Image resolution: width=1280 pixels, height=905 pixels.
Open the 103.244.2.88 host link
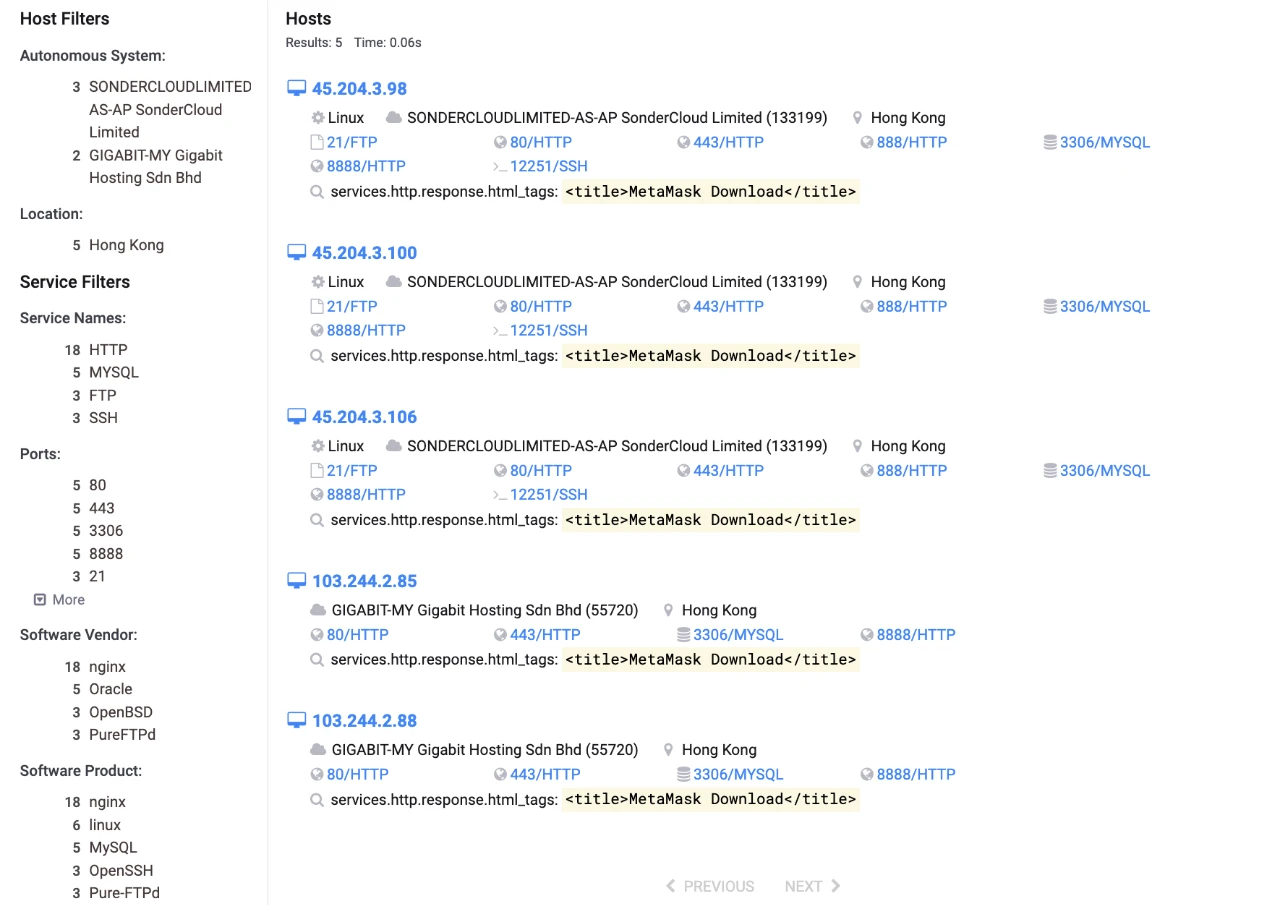click(364, 721)
